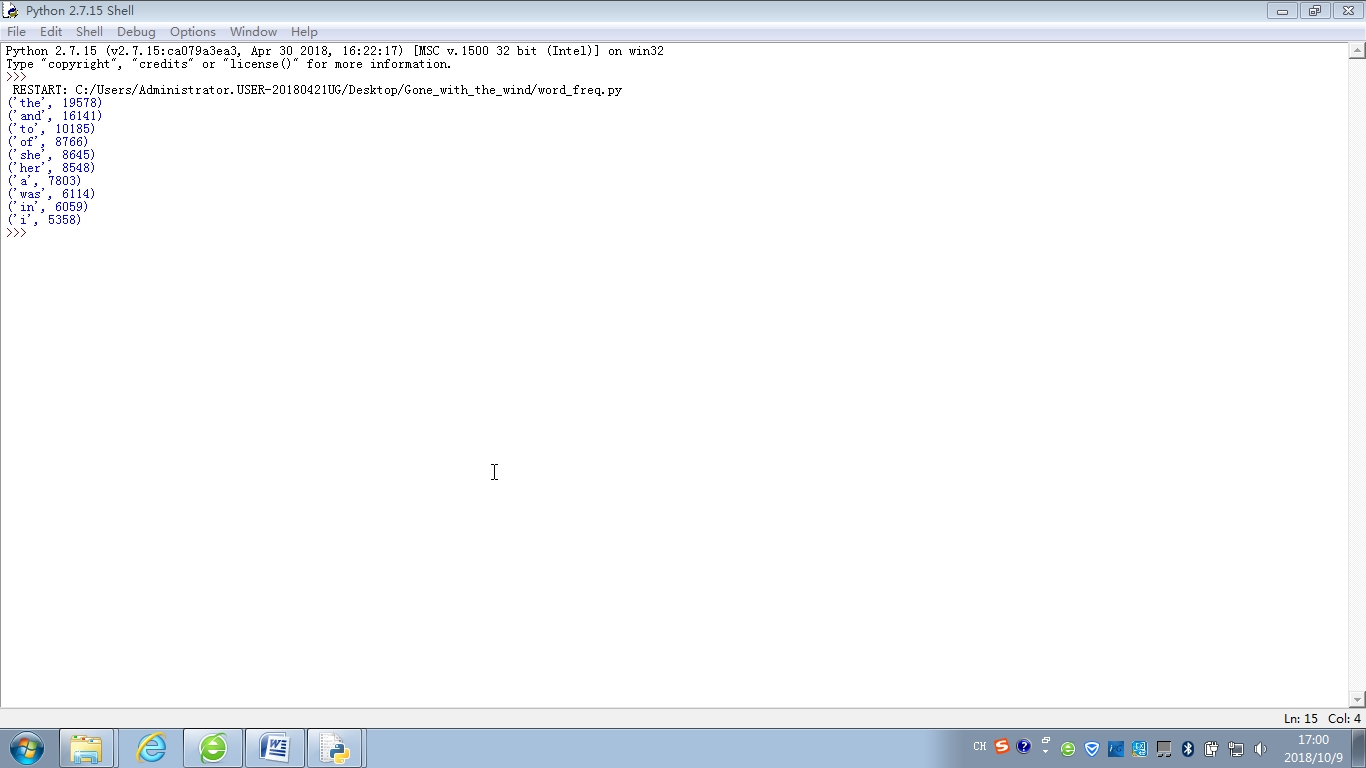Click the CH input language indicator
The height and width of the screenshot is (768, 1366).
point(980,747)
